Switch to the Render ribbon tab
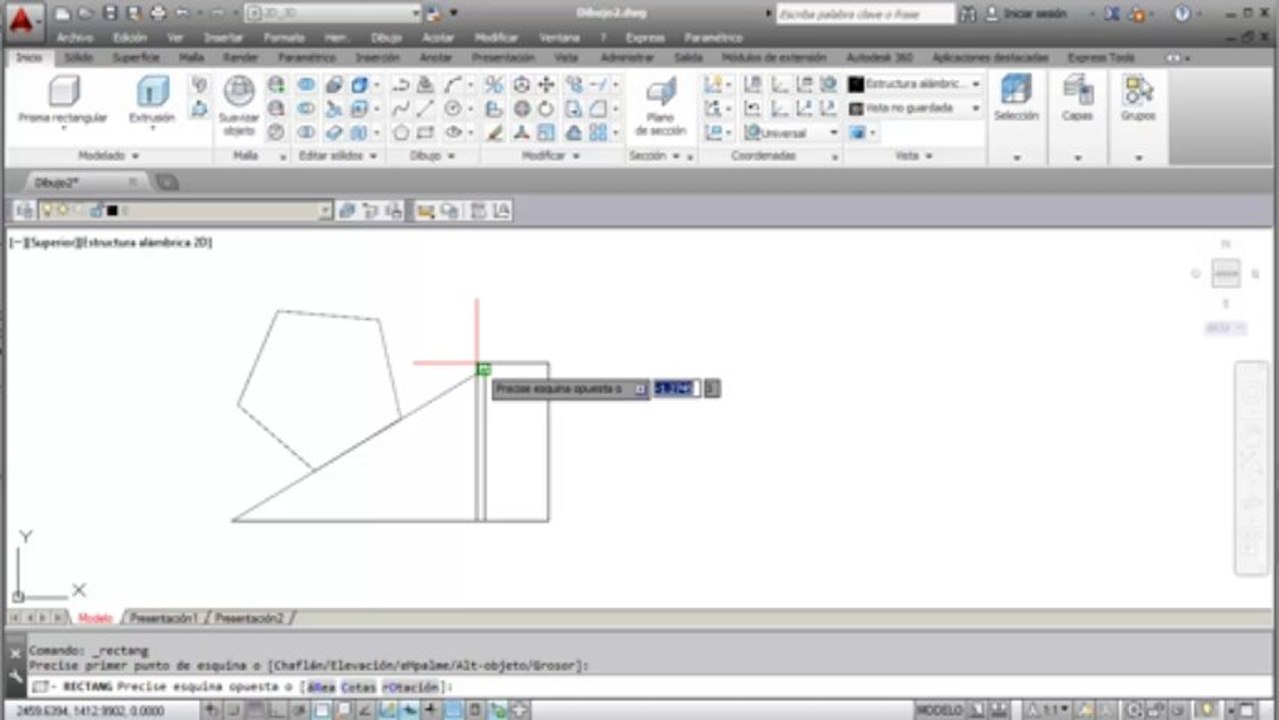Screen dimensions: 1279x720 240,58
